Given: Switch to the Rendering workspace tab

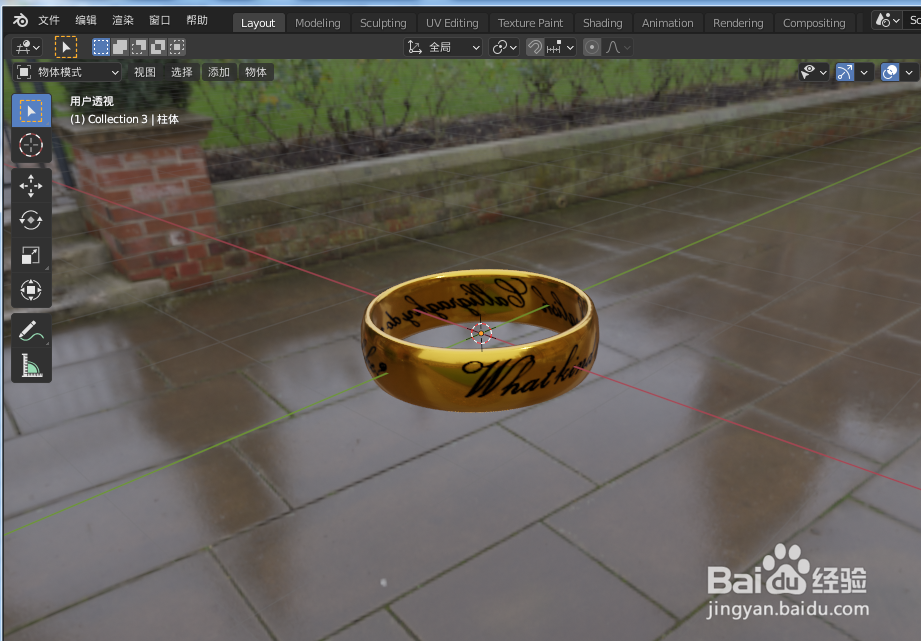Looking at the screenshot, I should 738,23.
